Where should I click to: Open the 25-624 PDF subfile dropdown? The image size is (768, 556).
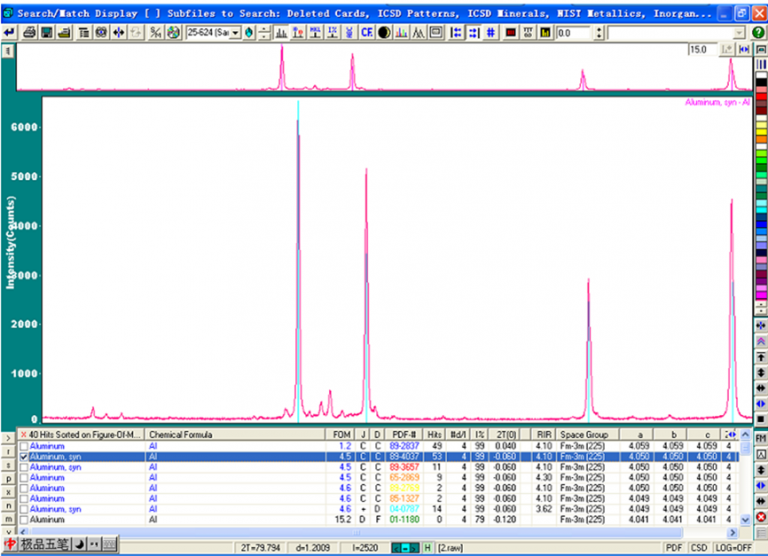pos(236,33)
